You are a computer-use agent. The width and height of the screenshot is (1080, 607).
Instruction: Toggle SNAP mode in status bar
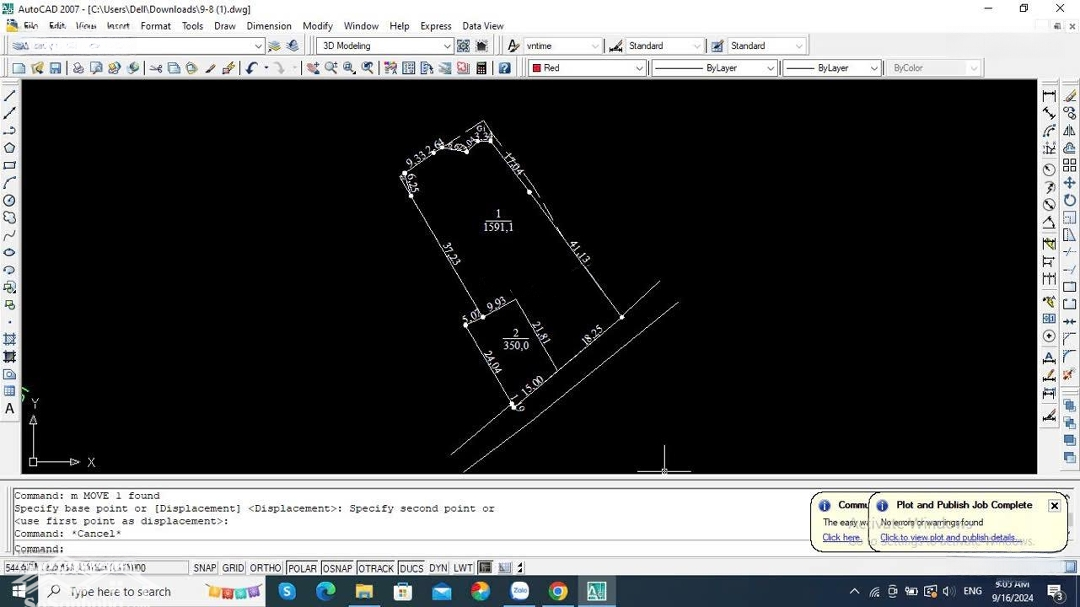[205, 568]
